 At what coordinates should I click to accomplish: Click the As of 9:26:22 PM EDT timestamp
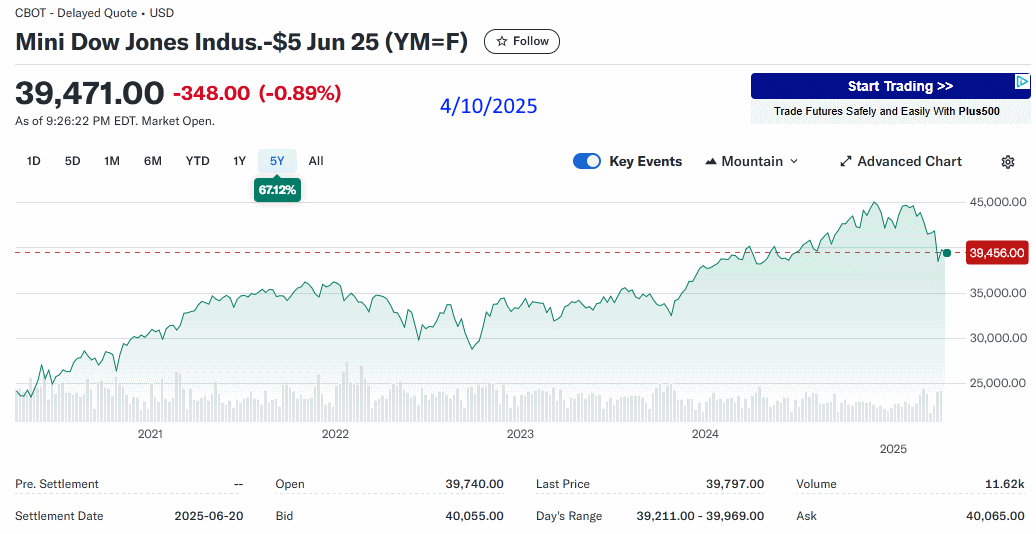115,121
